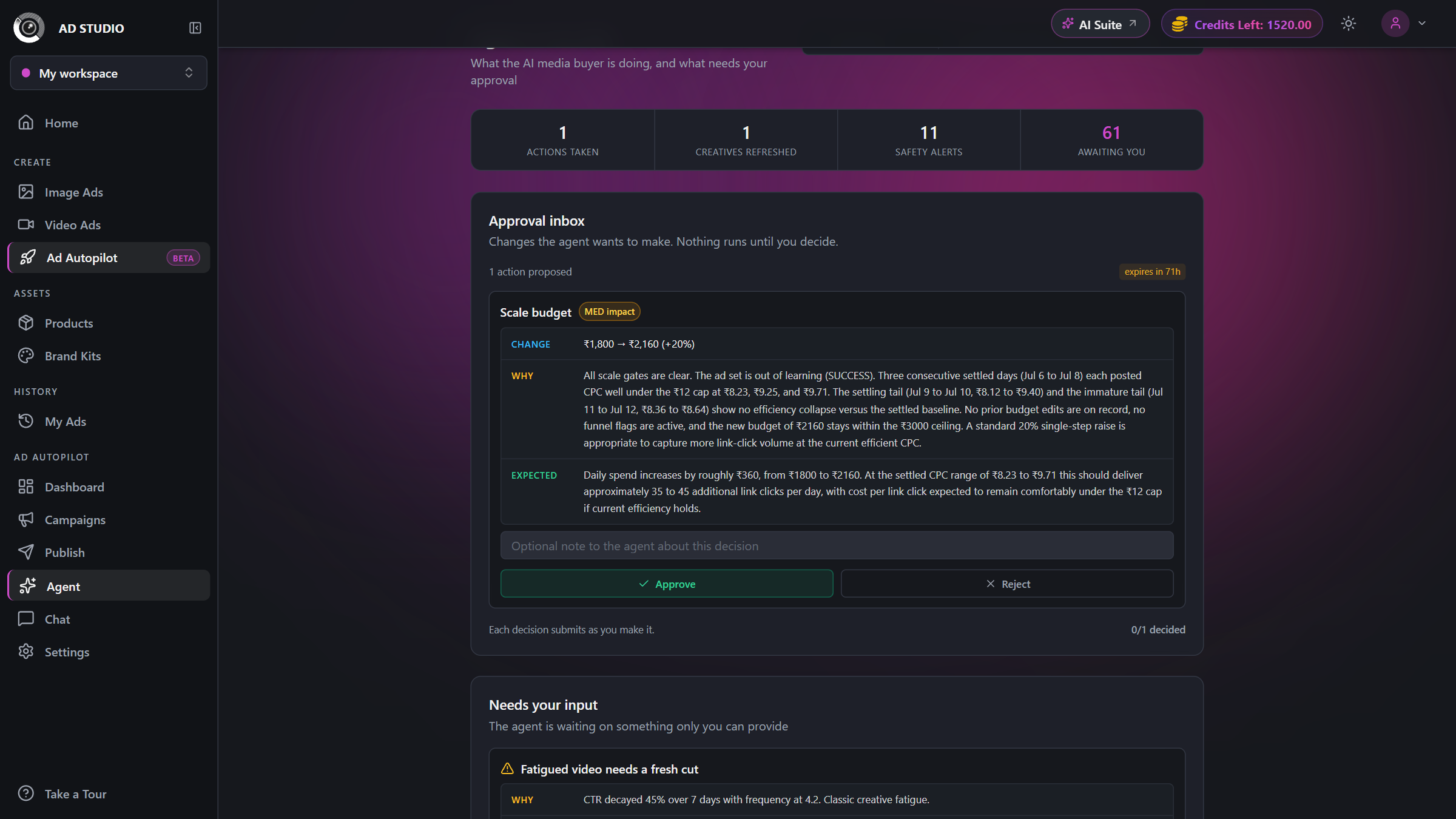Open Brand Kits menu label
Viewport: 1456px width, 819px height.
point(73,356)
